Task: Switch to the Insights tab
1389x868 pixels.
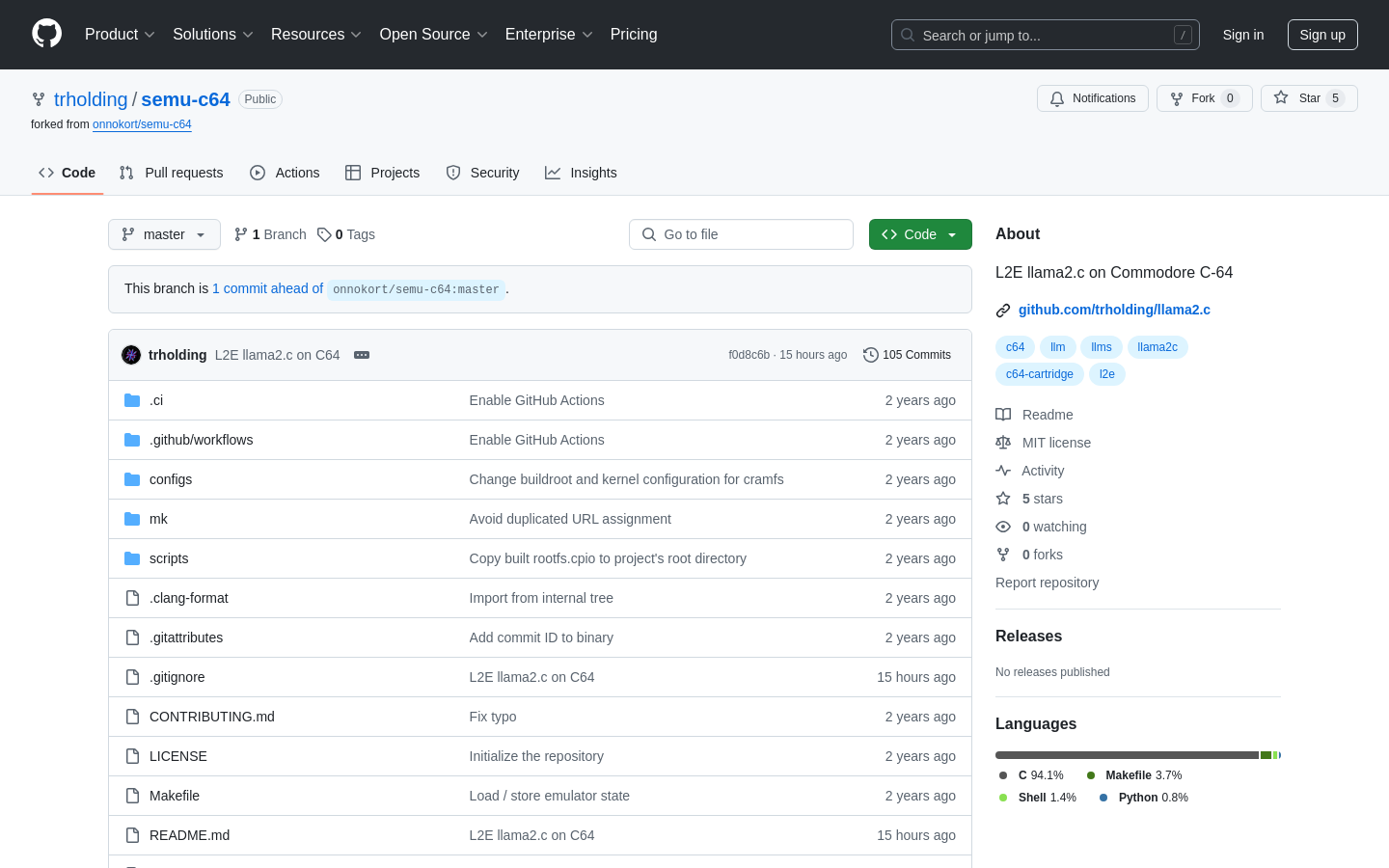Action: click(581, 173)
